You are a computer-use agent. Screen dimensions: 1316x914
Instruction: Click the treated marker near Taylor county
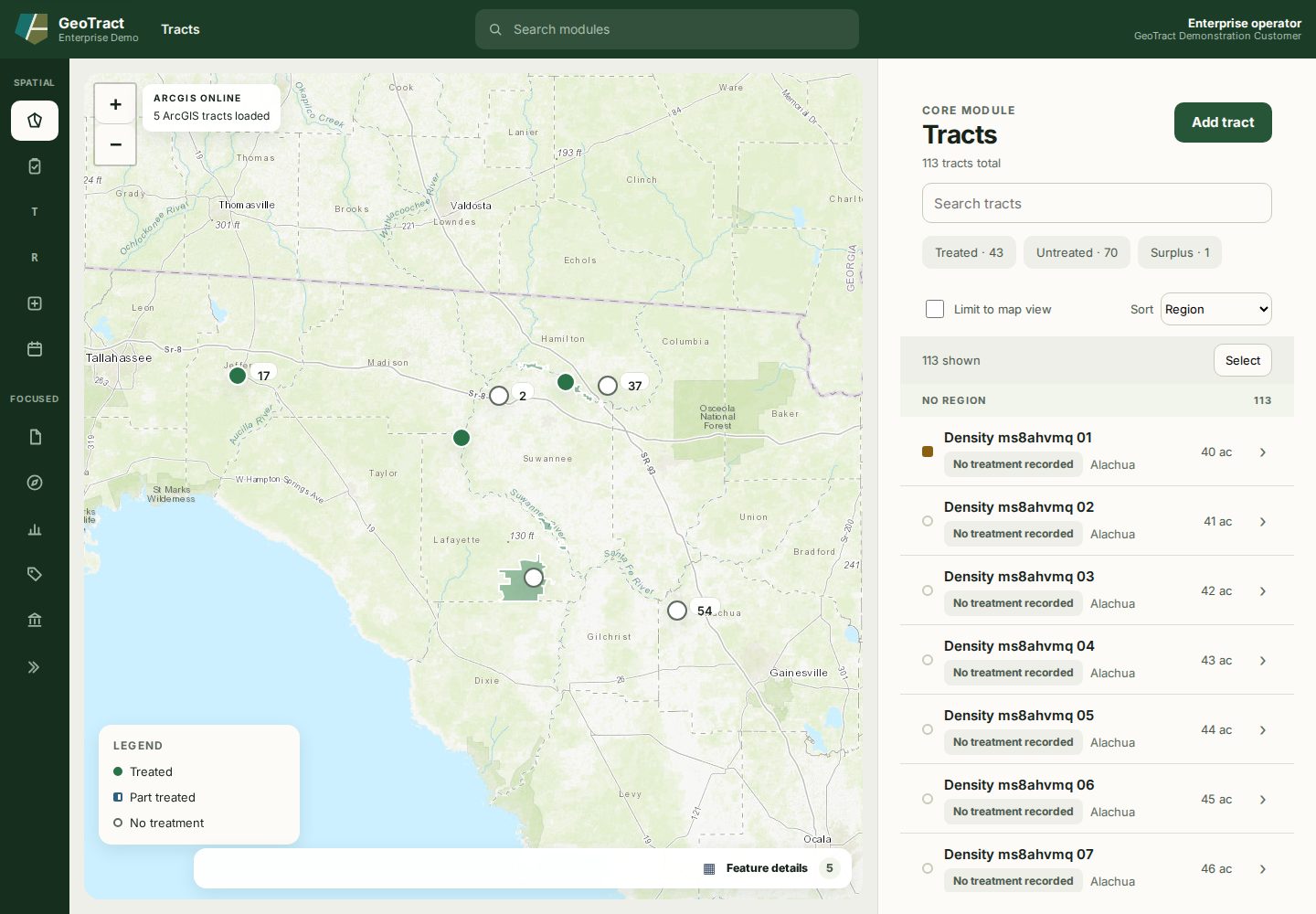(x=462, y=438)
